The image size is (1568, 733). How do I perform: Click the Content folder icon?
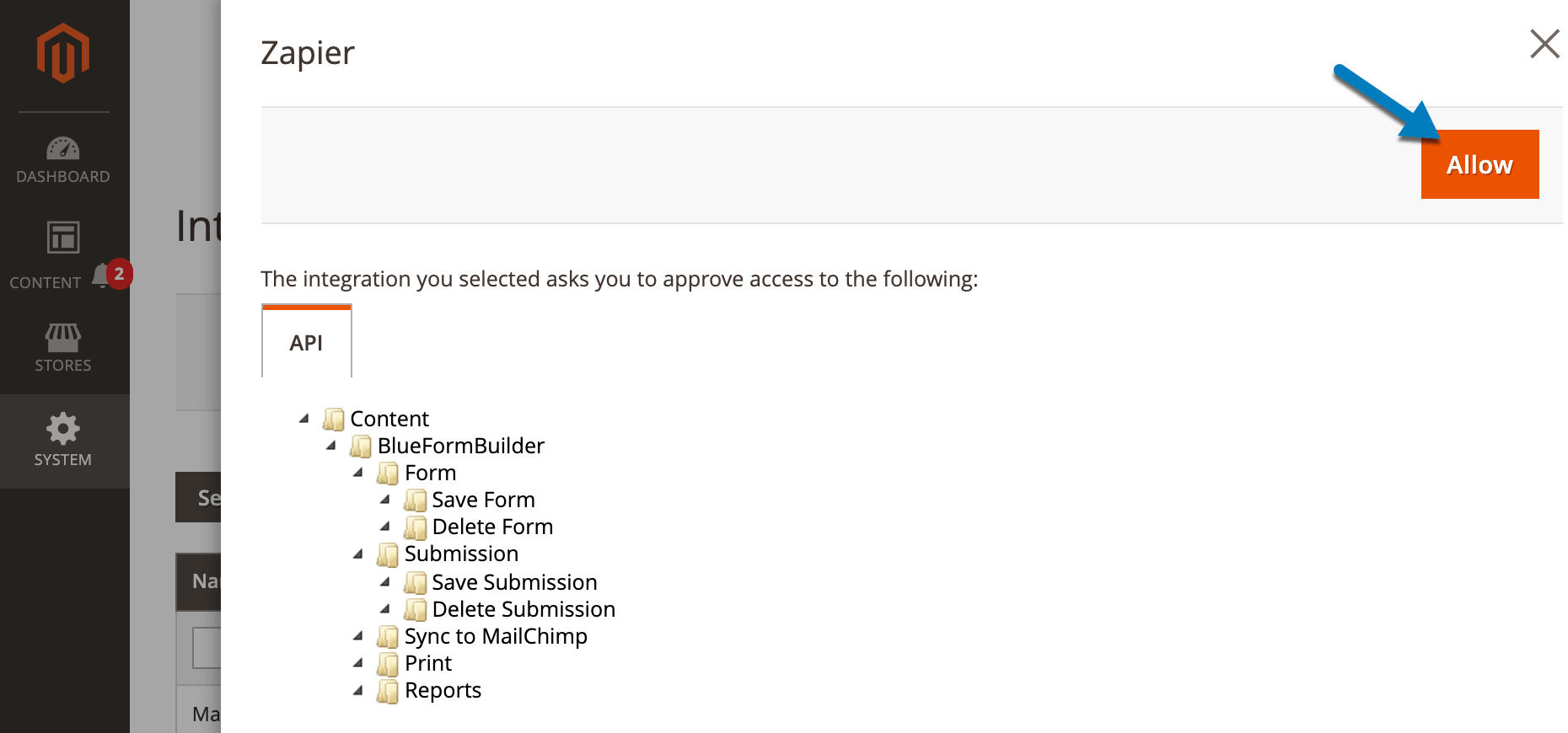coord(334,419)
